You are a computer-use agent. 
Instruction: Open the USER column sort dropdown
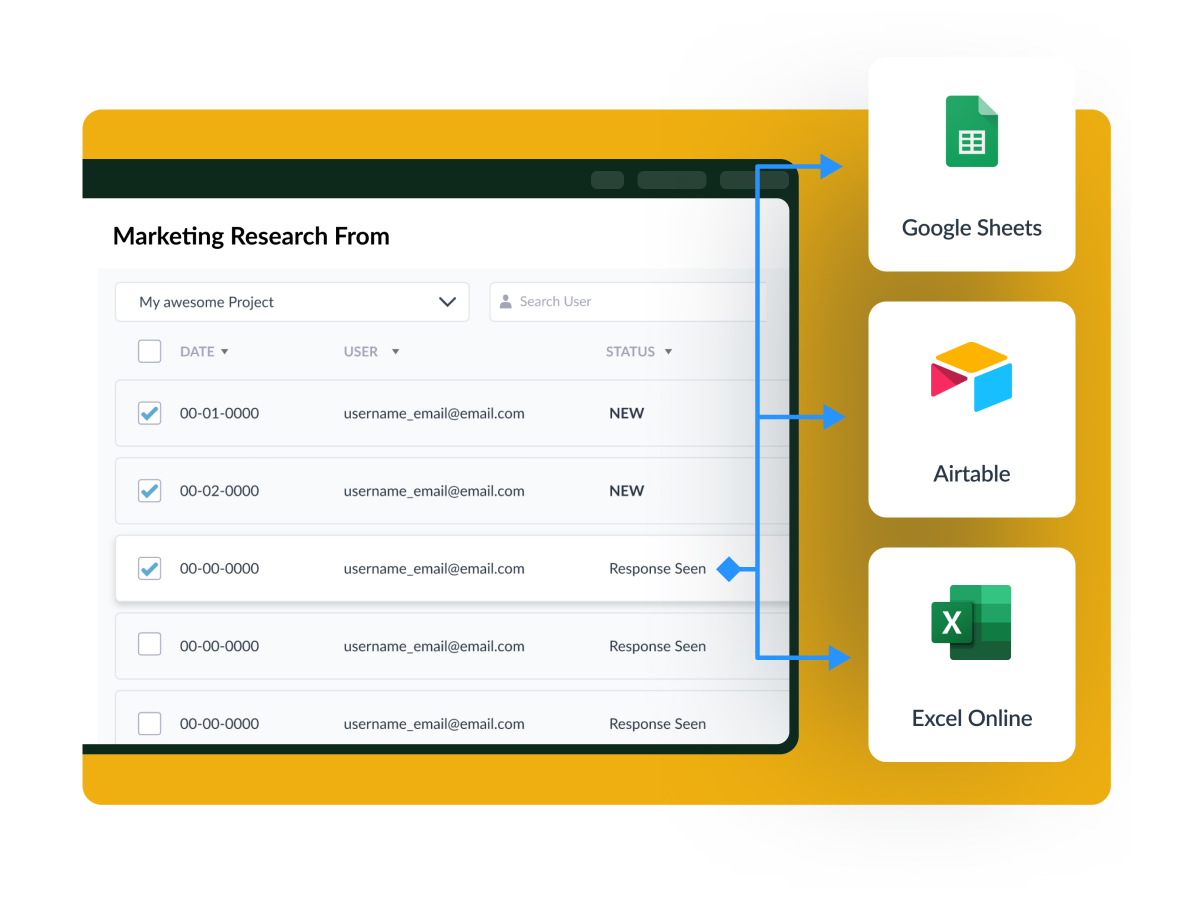point(395,352)
